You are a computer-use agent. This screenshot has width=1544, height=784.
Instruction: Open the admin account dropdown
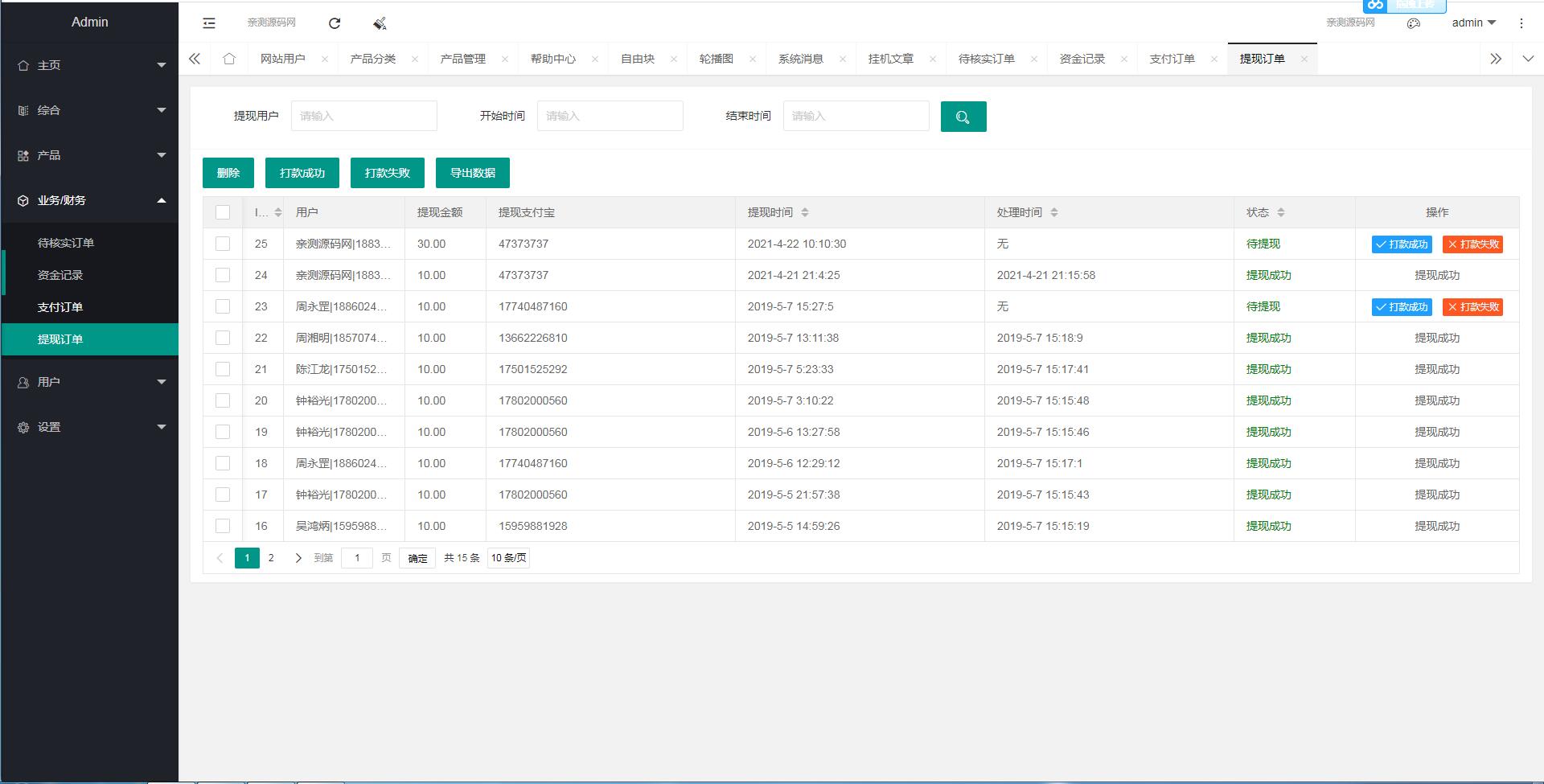(1473, 23)
